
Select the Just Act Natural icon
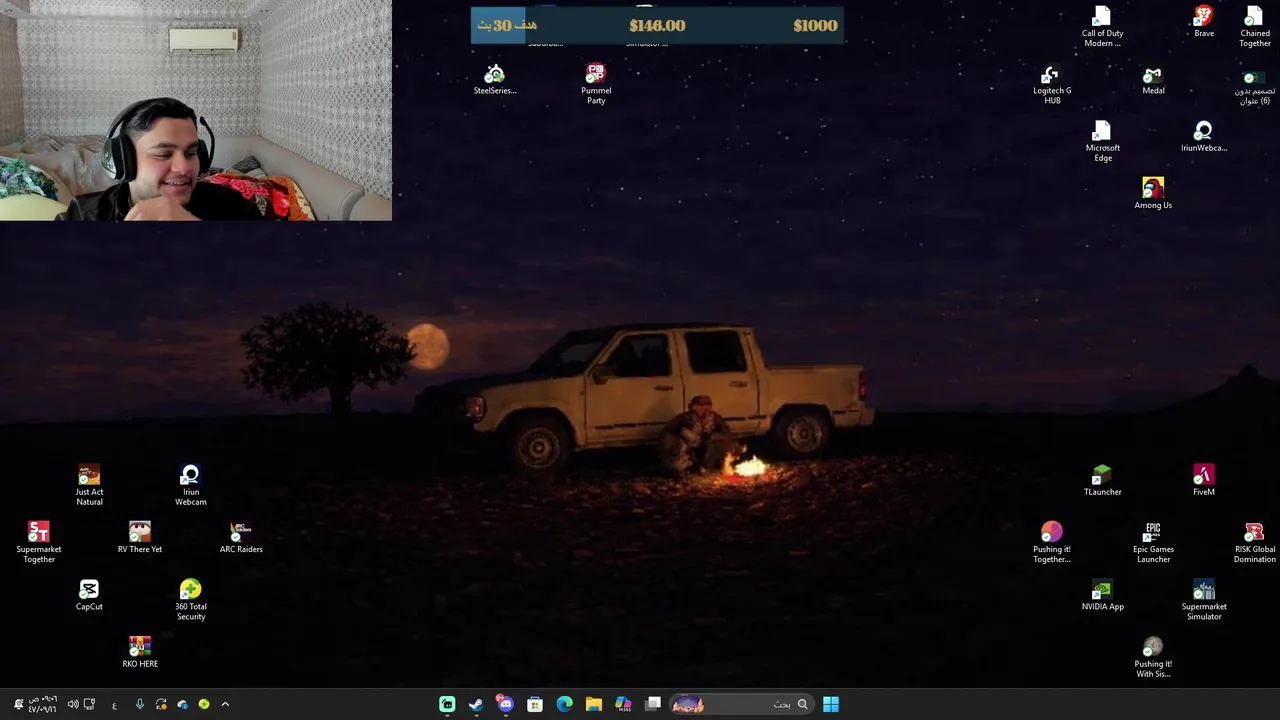pos(89,485)
